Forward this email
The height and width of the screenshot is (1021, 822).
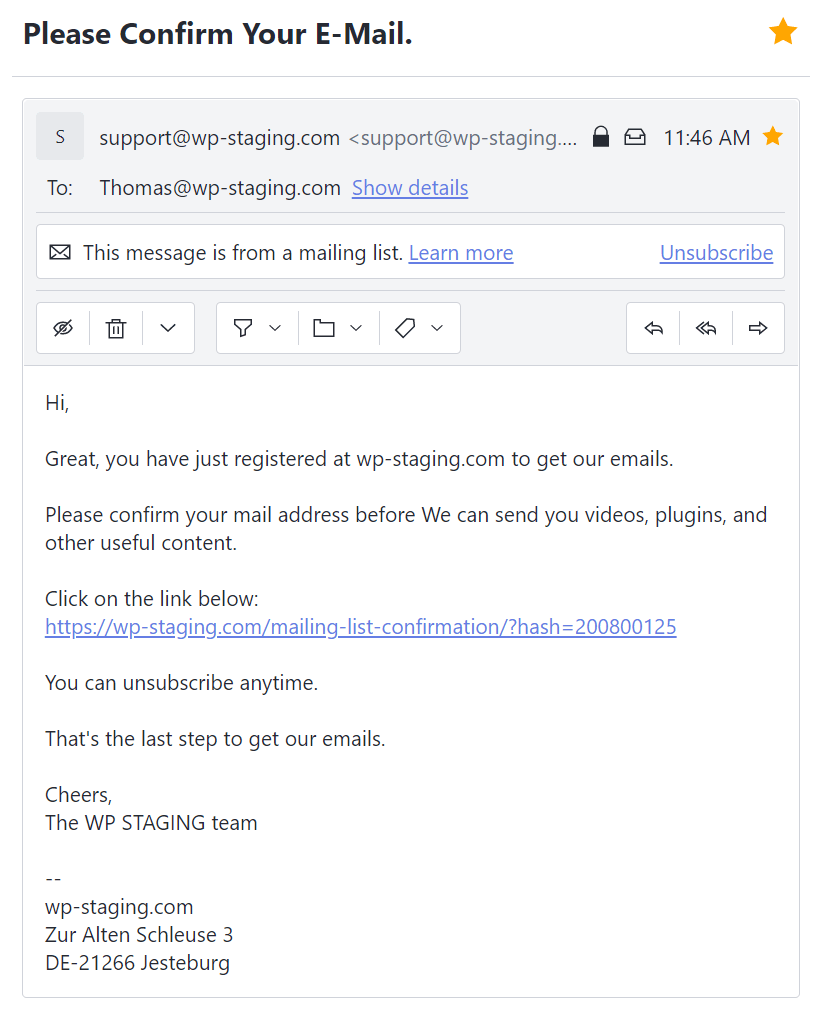[758, 328]
